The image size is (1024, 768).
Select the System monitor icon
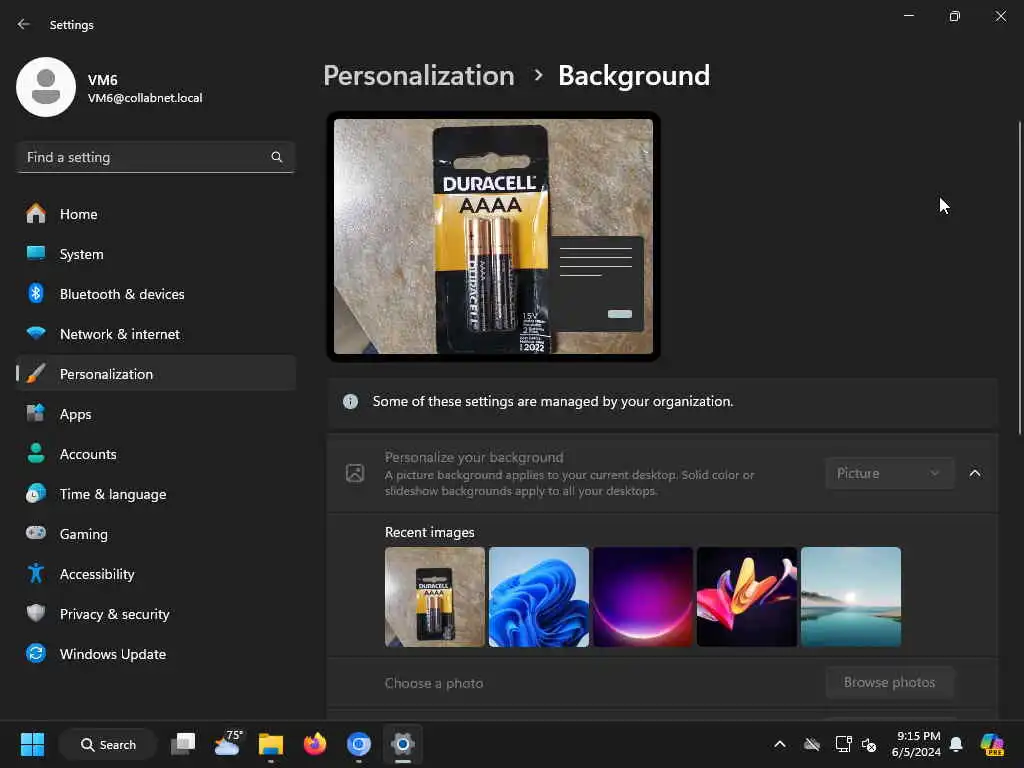click(36, 253)
